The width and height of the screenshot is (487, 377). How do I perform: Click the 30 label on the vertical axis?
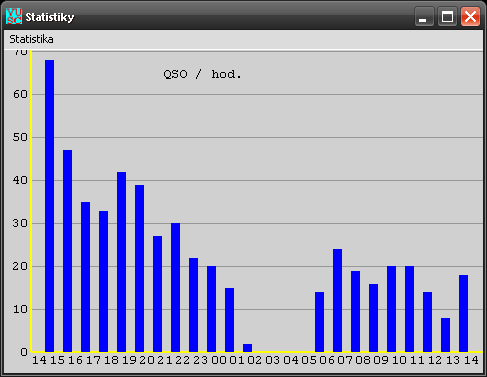(x=20, y=223)
